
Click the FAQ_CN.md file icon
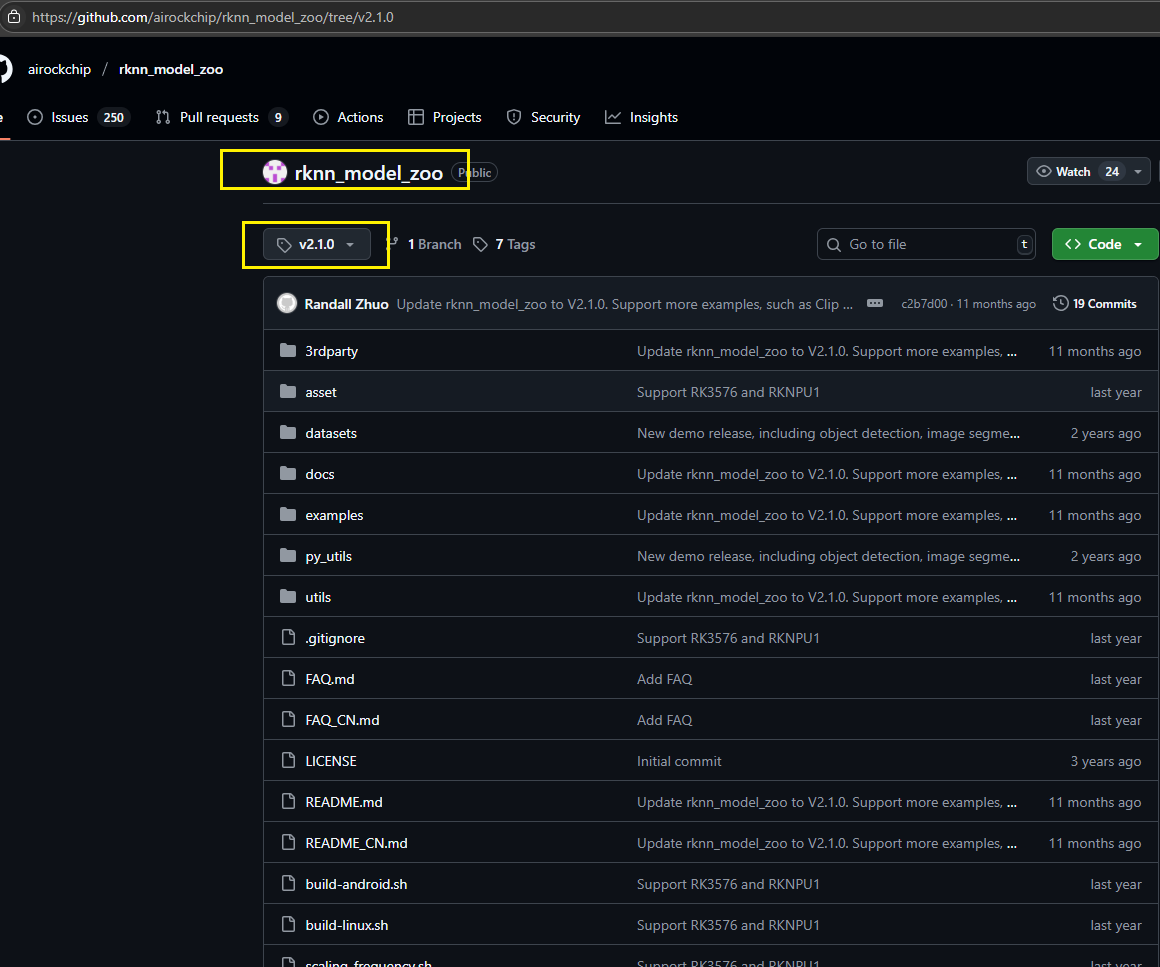[289, 719]
